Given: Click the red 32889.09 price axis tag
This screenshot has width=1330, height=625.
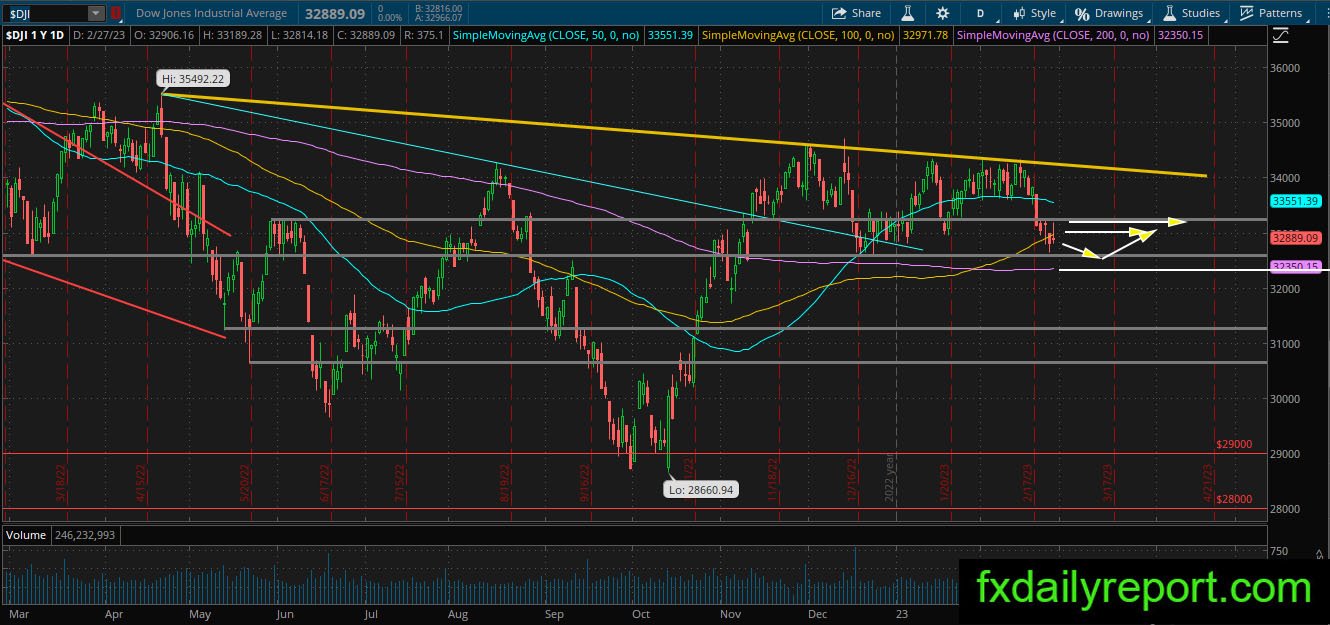Looking at the screenshot, I should pos(1297,238).
